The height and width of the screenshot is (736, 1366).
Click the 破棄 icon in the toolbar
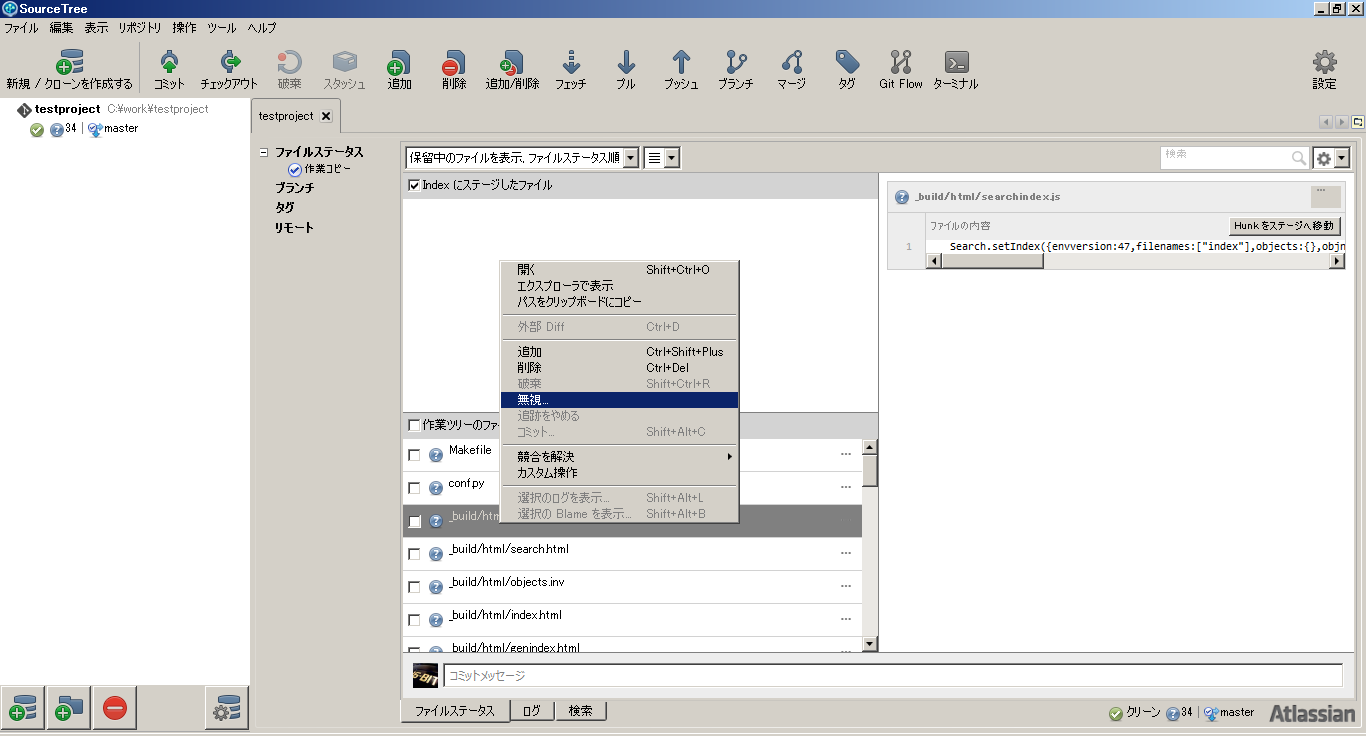[x=289, y=63]
